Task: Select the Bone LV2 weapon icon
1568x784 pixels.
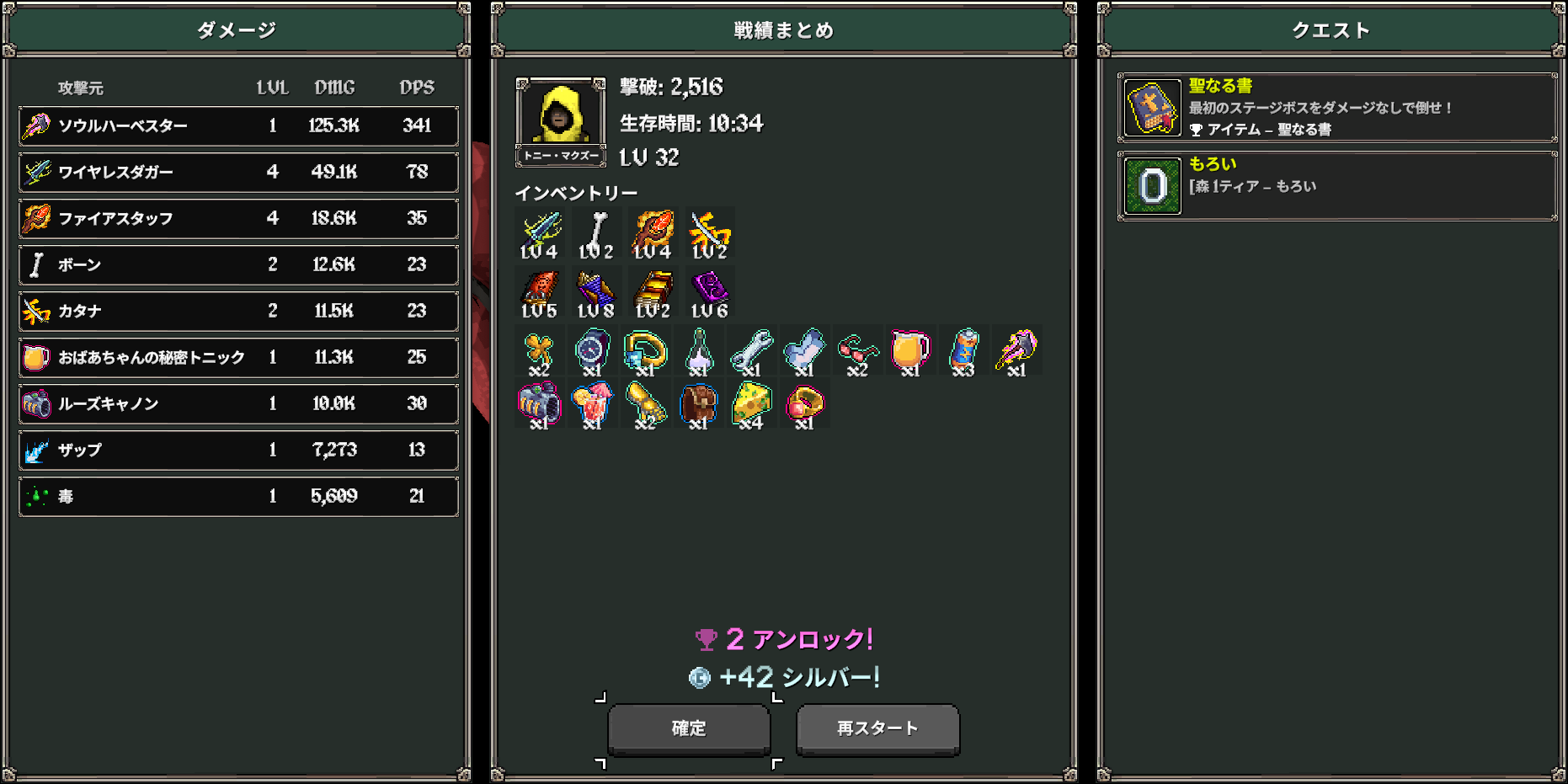Action: click(x=596, y=234)
